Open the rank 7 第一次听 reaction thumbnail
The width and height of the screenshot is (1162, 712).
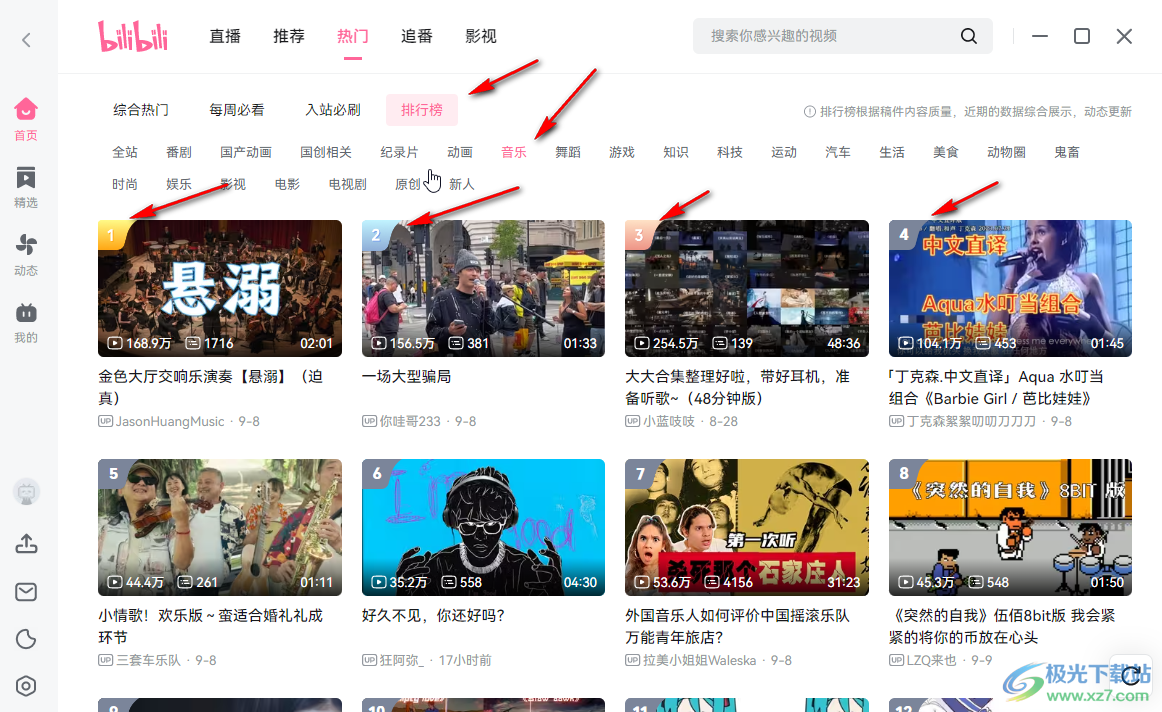[747, 528]
